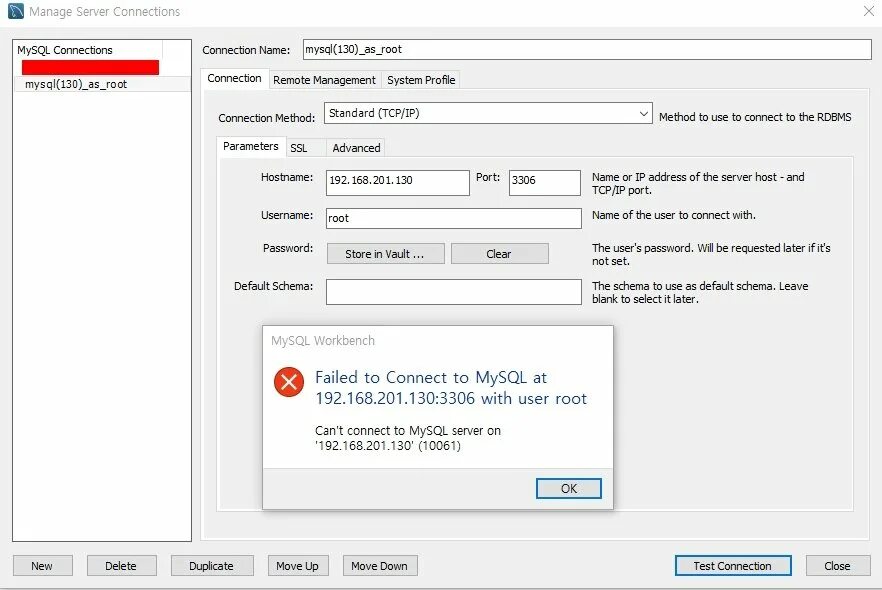This screenshot has width=882, height=590.
Task: Click the Delete connection button
Action: point(122,566)
